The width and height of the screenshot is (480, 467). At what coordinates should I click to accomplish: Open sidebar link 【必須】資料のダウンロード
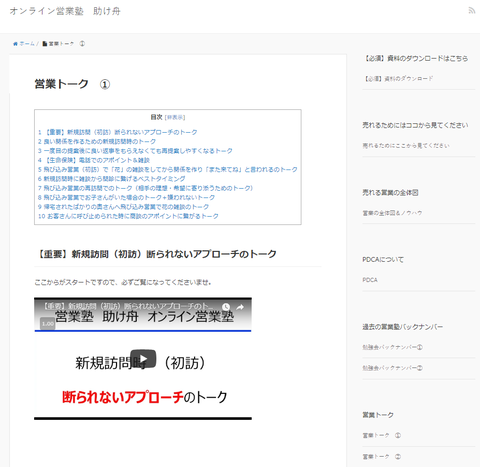click(399, 79)
